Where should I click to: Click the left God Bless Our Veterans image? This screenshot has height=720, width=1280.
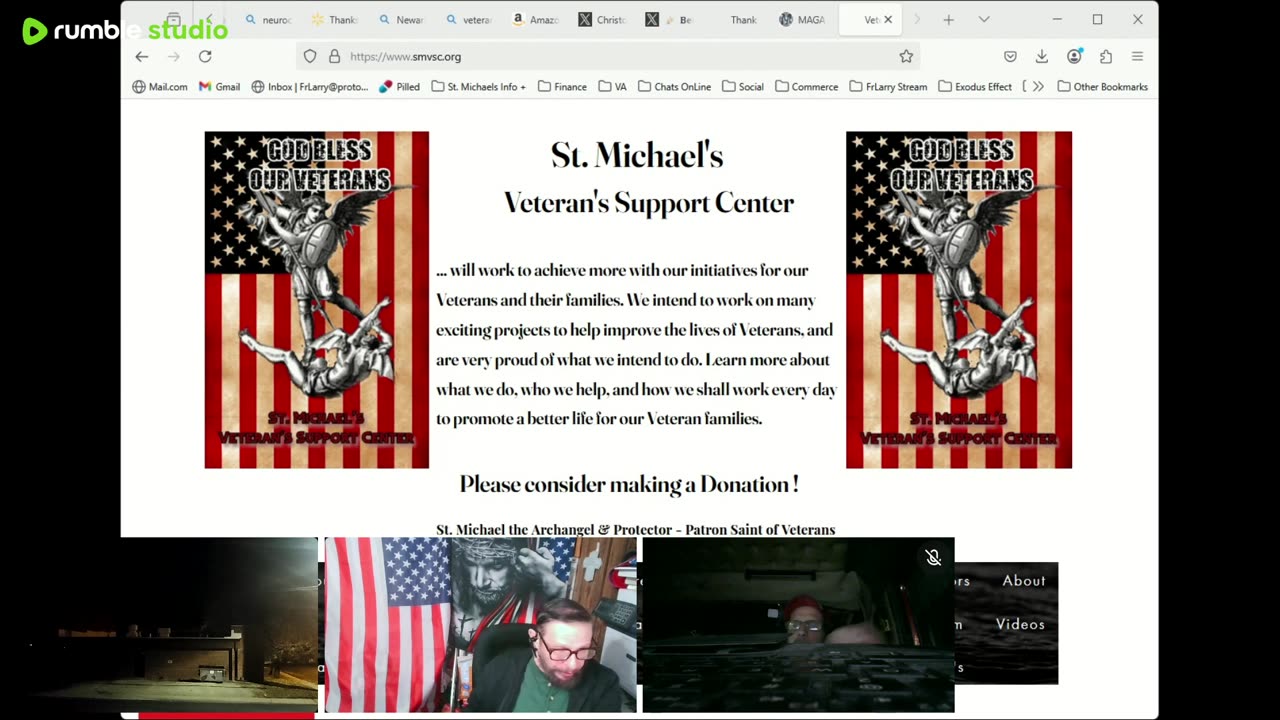click(317, 300)
